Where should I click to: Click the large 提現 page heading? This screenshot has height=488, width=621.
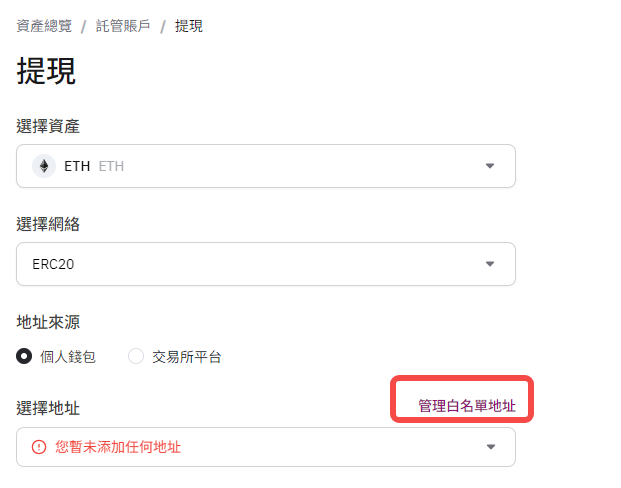[x=46, y=71]
